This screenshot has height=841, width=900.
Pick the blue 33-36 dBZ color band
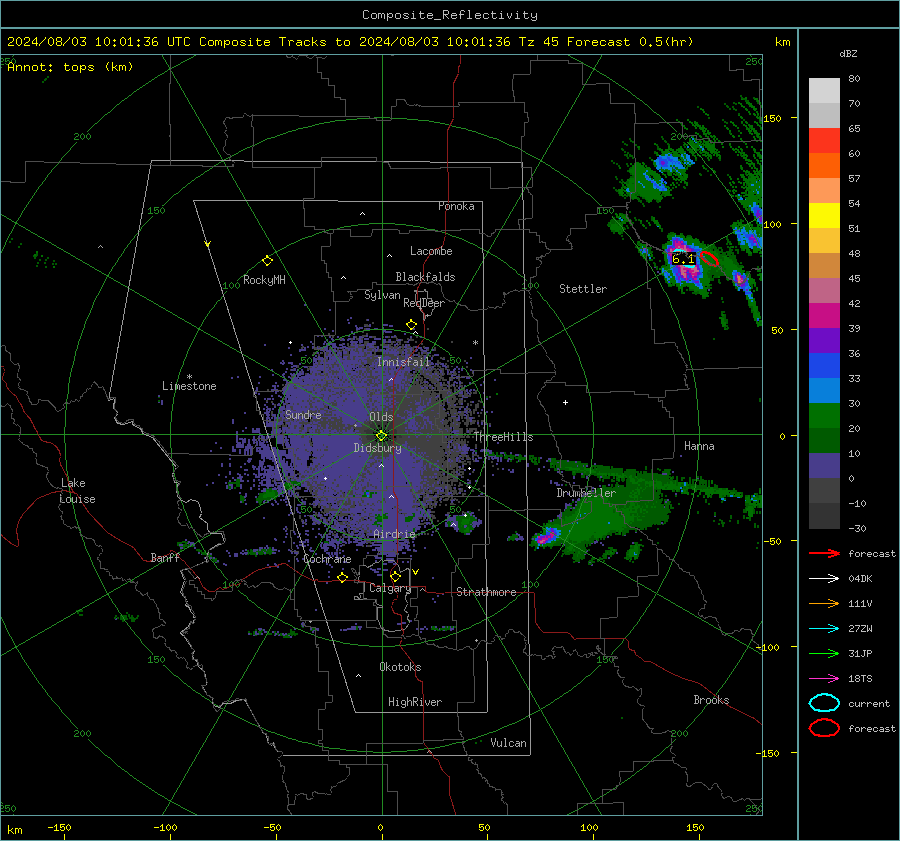pyautogui.click(x=824, y=366)
